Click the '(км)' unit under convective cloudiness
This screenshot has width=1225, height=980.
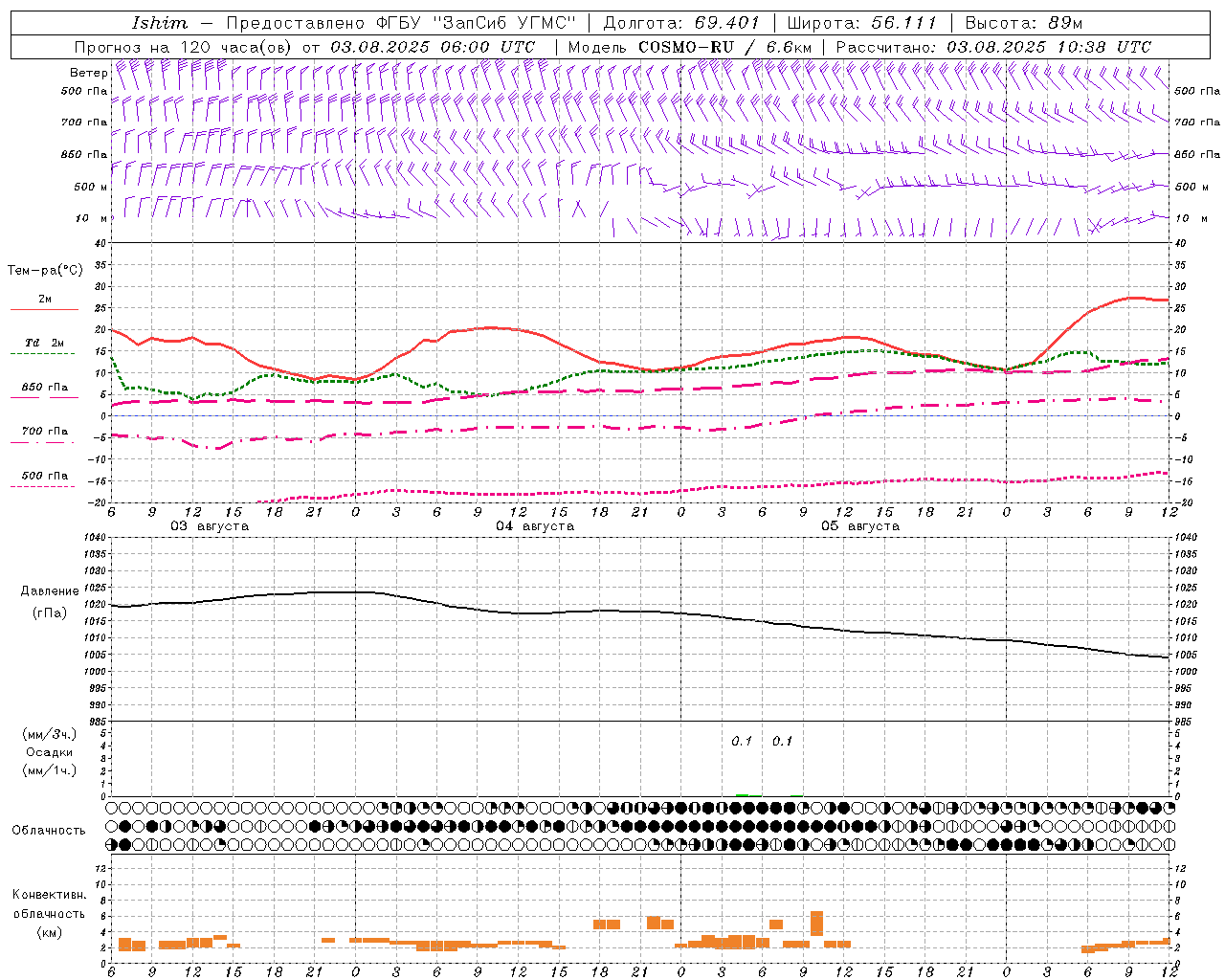[49, 932]
